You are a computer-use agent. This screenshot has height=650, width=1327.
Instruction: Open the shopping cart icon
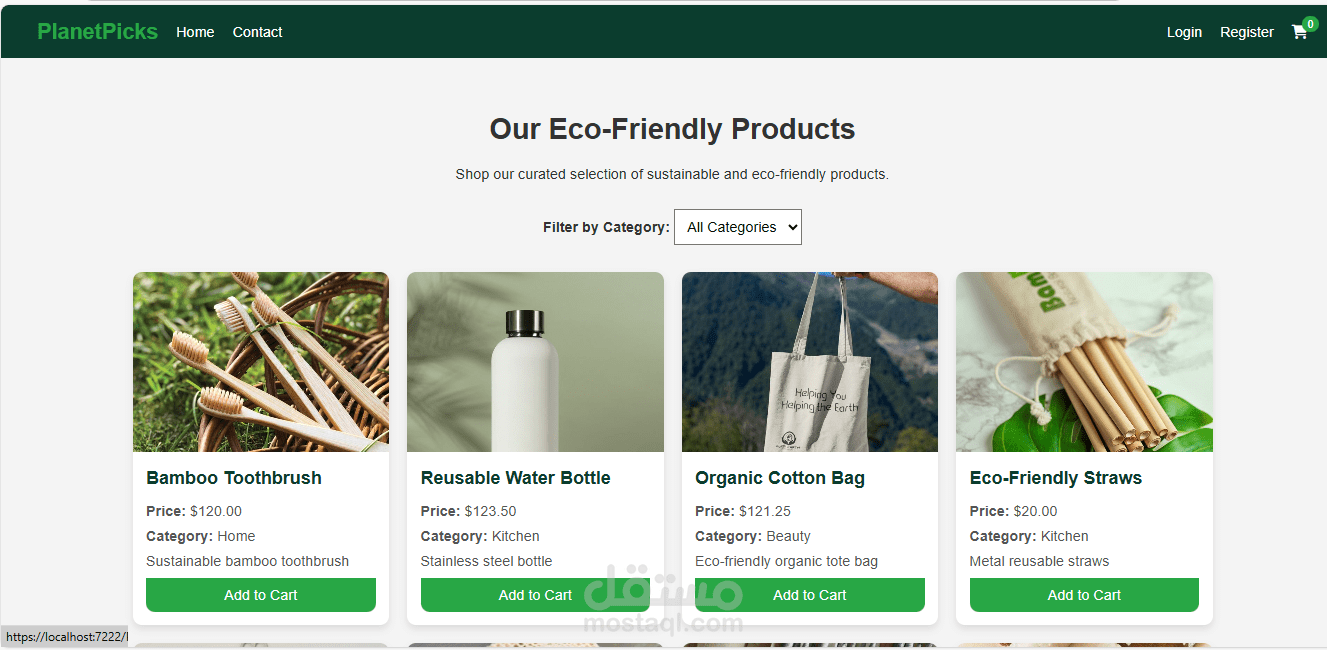(x=1299, y=32)
